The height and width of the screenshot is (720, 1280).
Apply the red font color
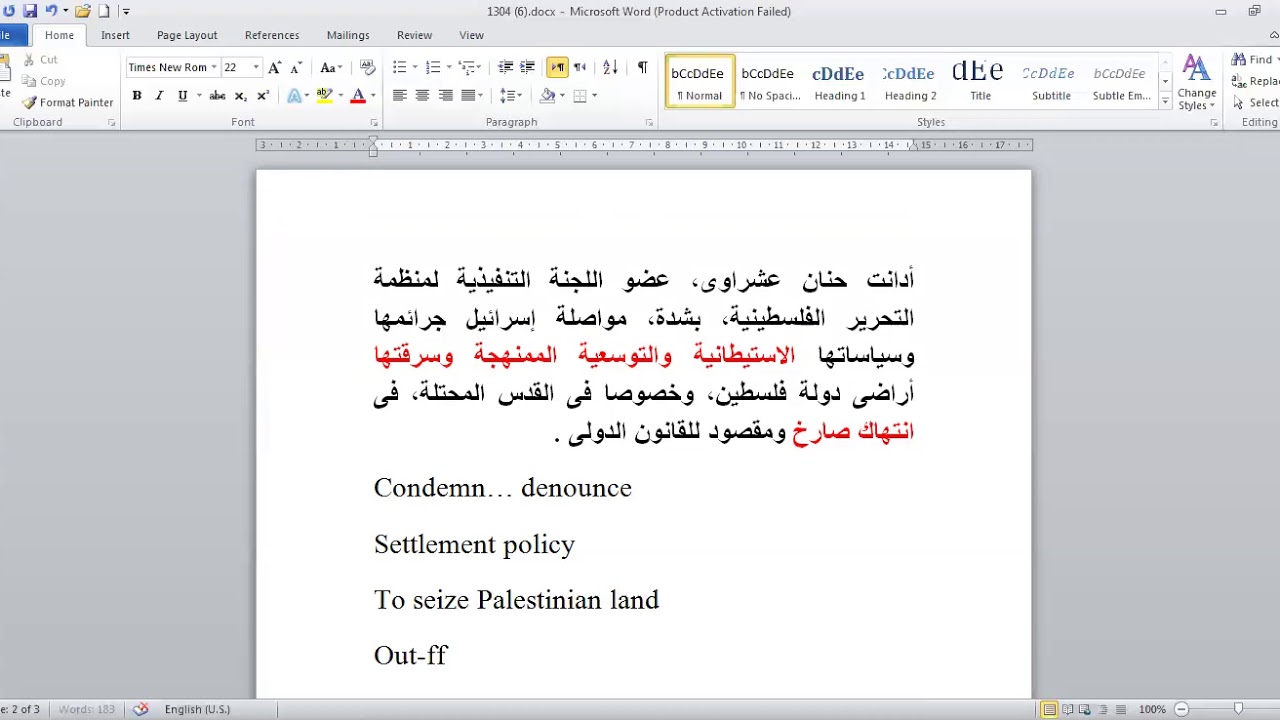(x=358, y=96)
